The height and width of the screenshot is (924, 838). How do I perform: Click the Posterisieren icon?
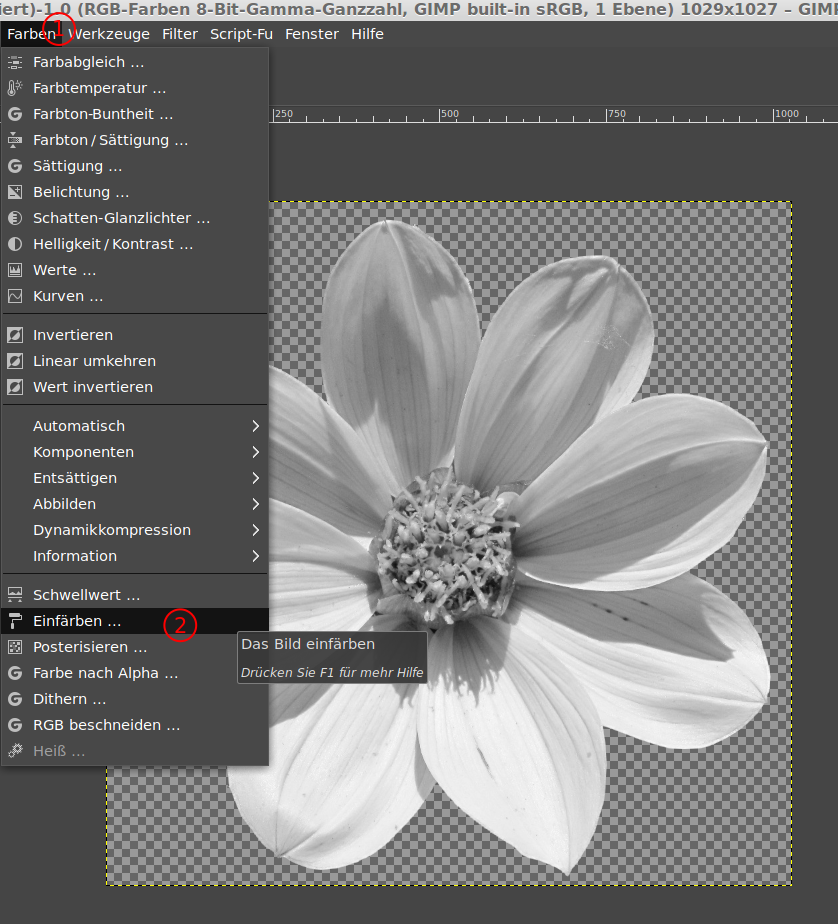pyautogui.click(x=15, y=647)
